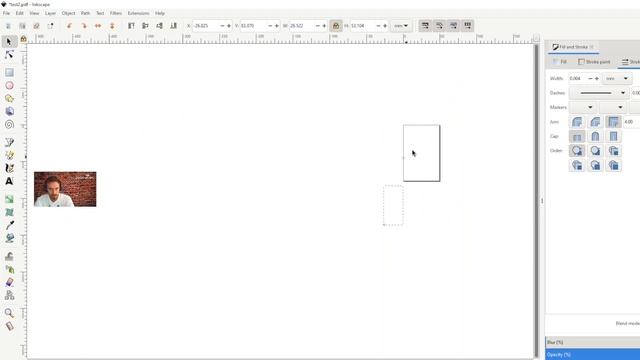Open the Path menu
640x360 pixels.
(x=85, y=13)
